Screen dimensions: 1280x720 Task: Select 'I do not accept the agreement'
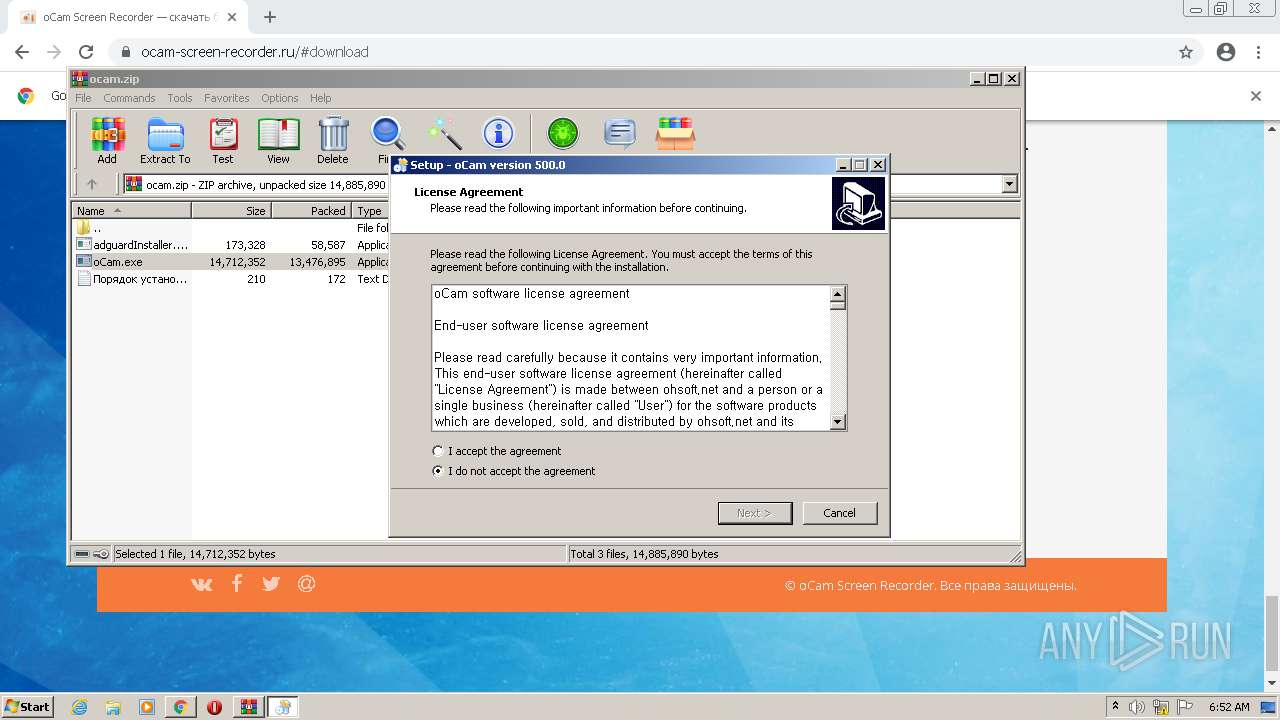click(x=438, y=471)
